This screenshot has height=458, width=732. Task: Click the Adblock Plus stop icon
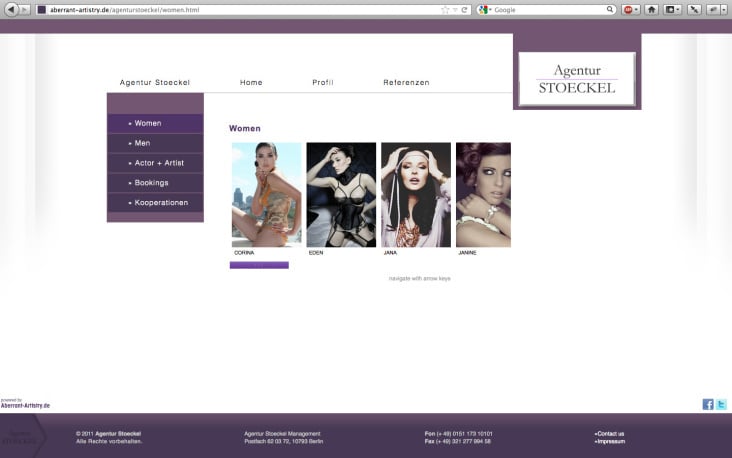628,10
